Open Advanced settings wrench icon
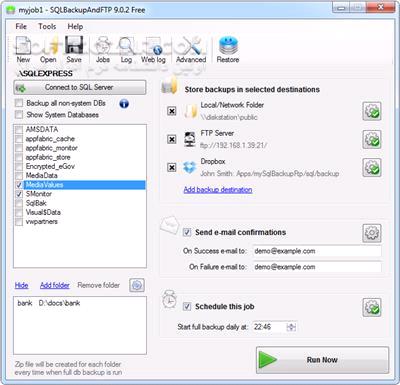 [191, 50]
